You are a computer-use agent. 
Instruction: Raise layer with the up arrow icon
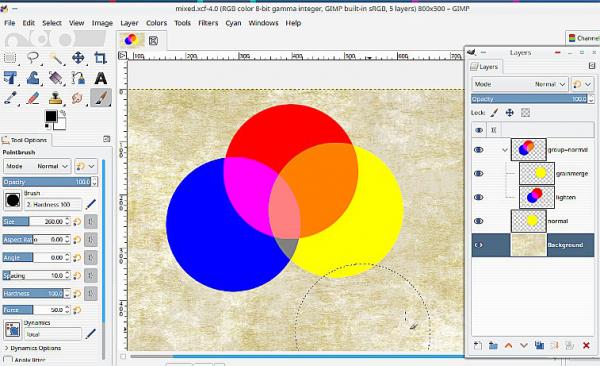click(508, 346)
